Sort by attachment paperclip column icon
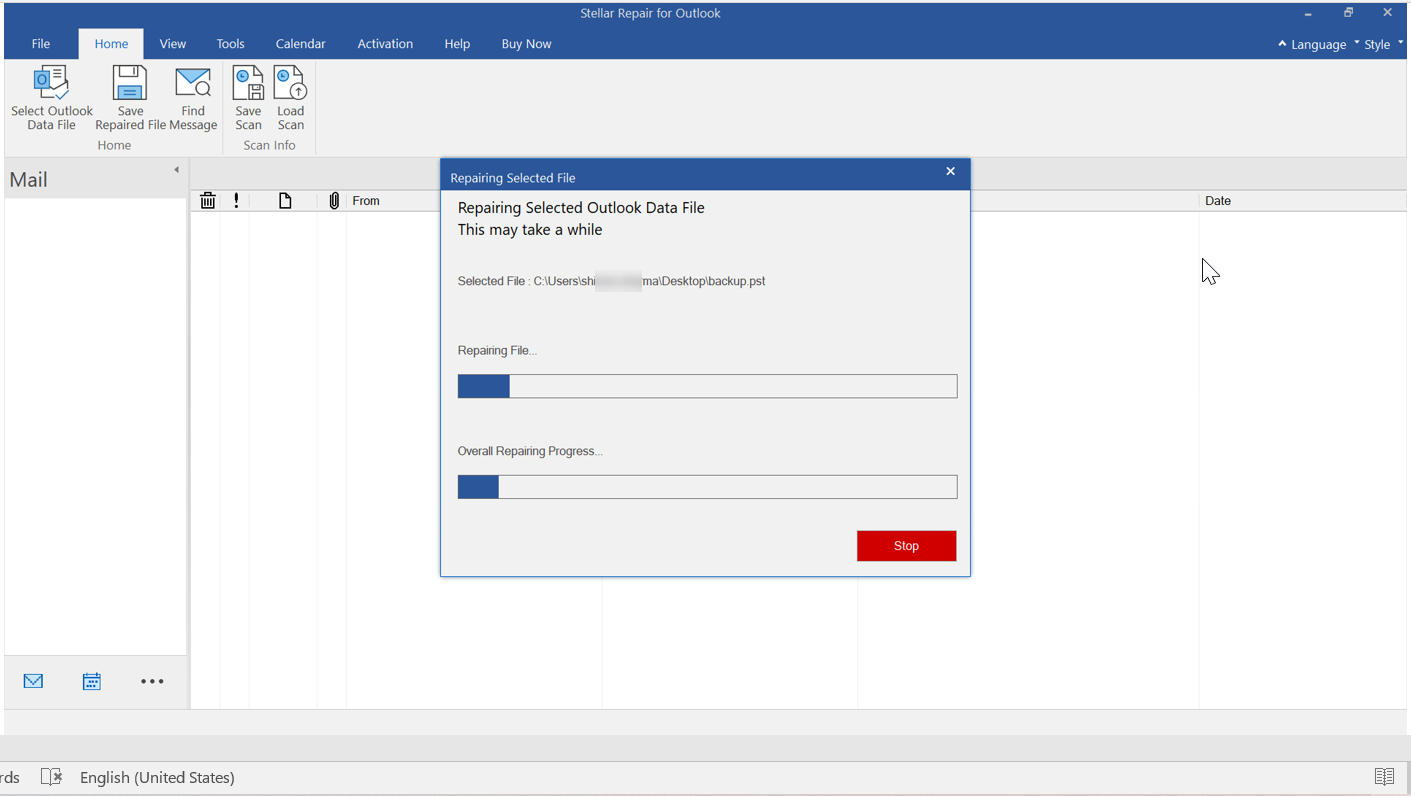1411x796 pixels. (x=334, y=201)
